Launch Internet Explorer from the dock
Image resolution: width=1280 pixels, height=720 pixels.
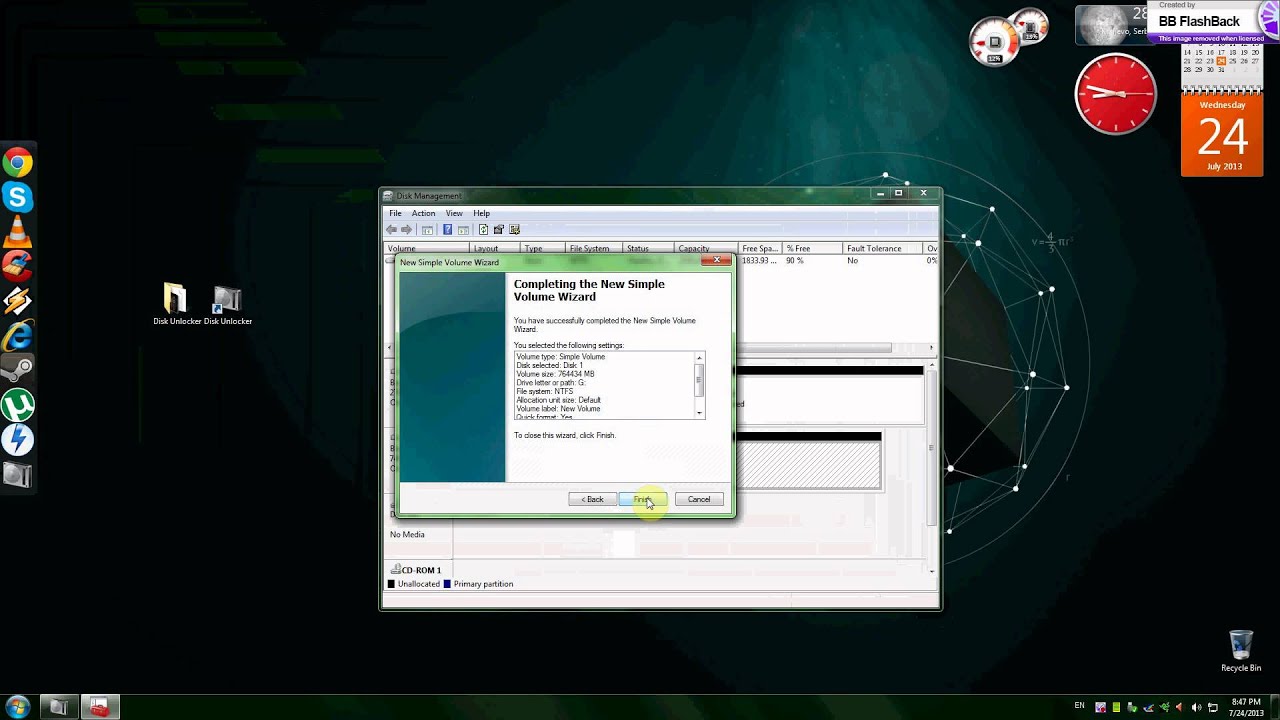tap(17, 336)
